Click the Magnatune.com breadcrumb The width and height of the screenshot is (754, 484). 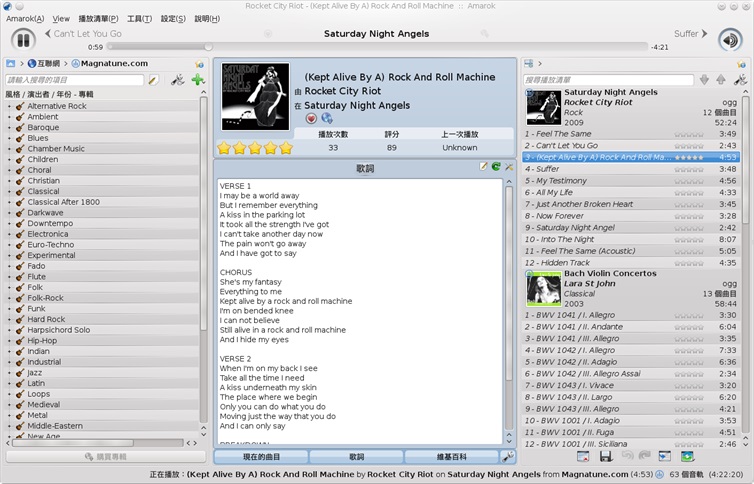(110, 63)
